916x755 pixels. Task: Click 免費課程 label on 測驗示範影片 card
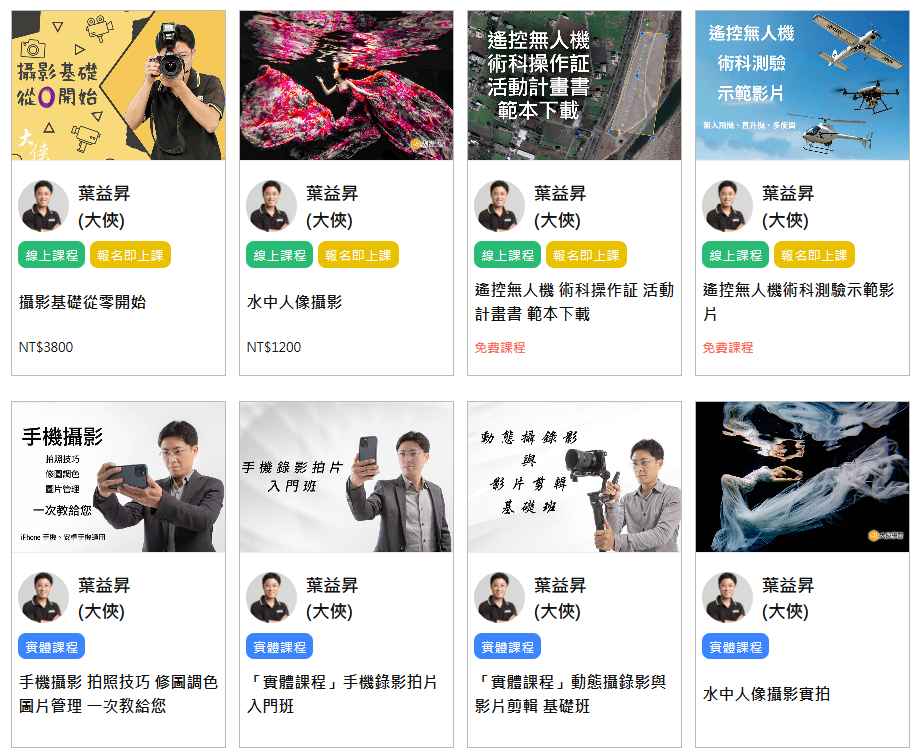(x=727, y=348)
